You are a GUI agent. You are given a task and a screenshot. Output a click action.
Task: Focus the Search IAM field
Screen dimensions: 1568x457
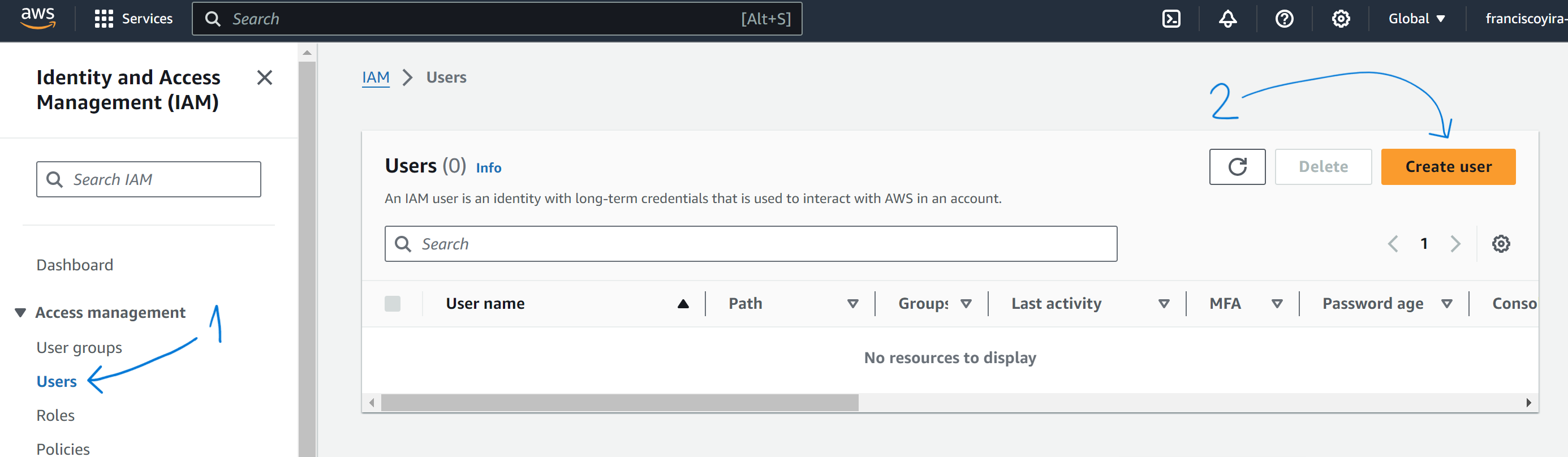coord(149,179)
